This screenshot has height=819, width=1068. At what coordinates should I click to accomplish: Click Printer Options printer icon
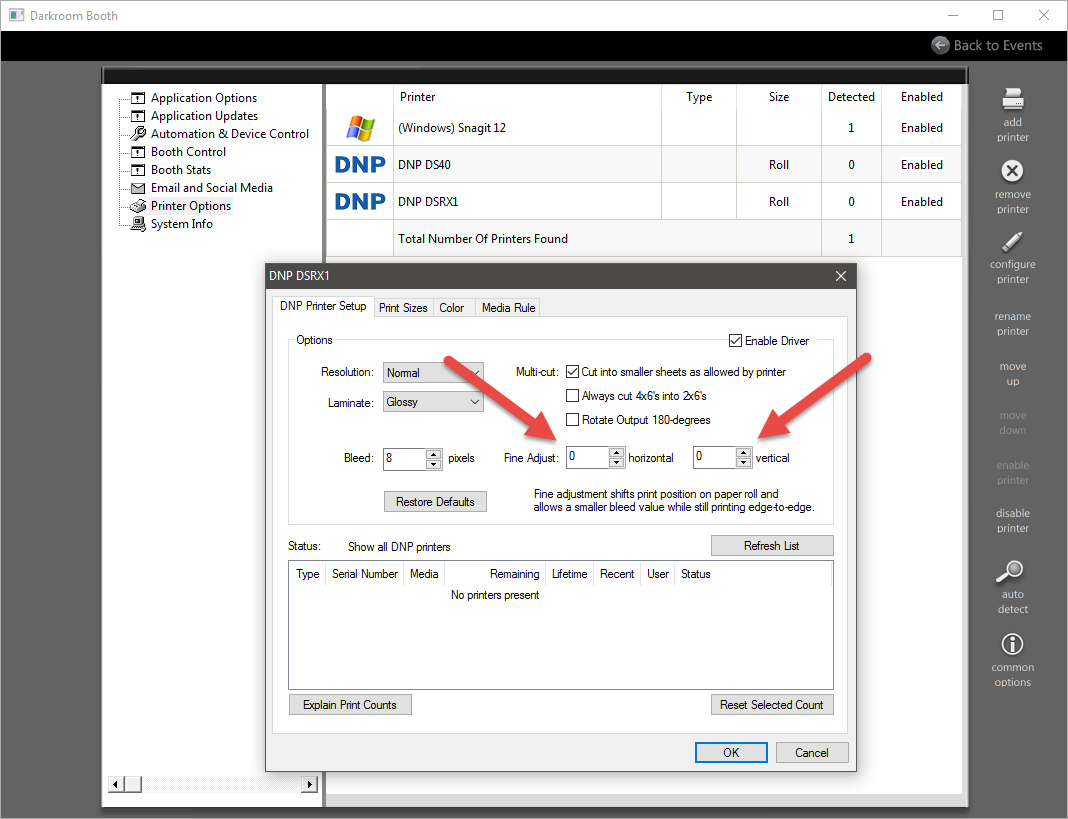(x=138, y=206)
